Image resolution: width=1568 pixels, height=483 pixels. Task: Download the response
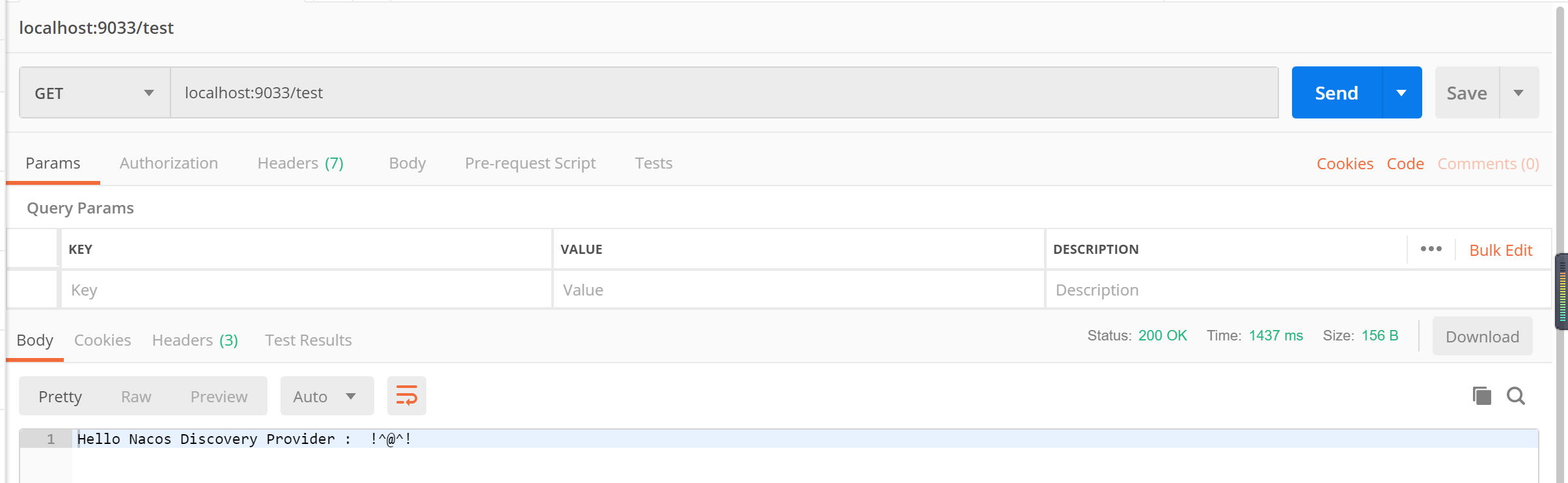coord(1482,337)
